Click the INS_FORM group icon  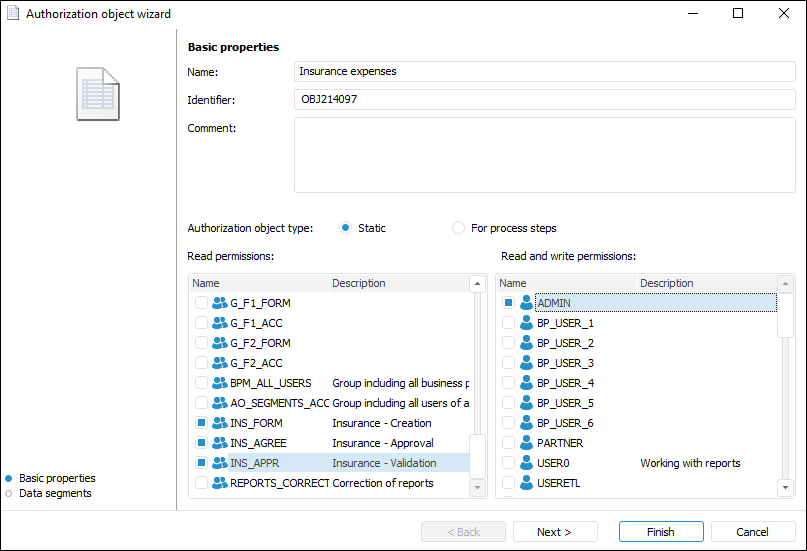click(x=219, y=423)
